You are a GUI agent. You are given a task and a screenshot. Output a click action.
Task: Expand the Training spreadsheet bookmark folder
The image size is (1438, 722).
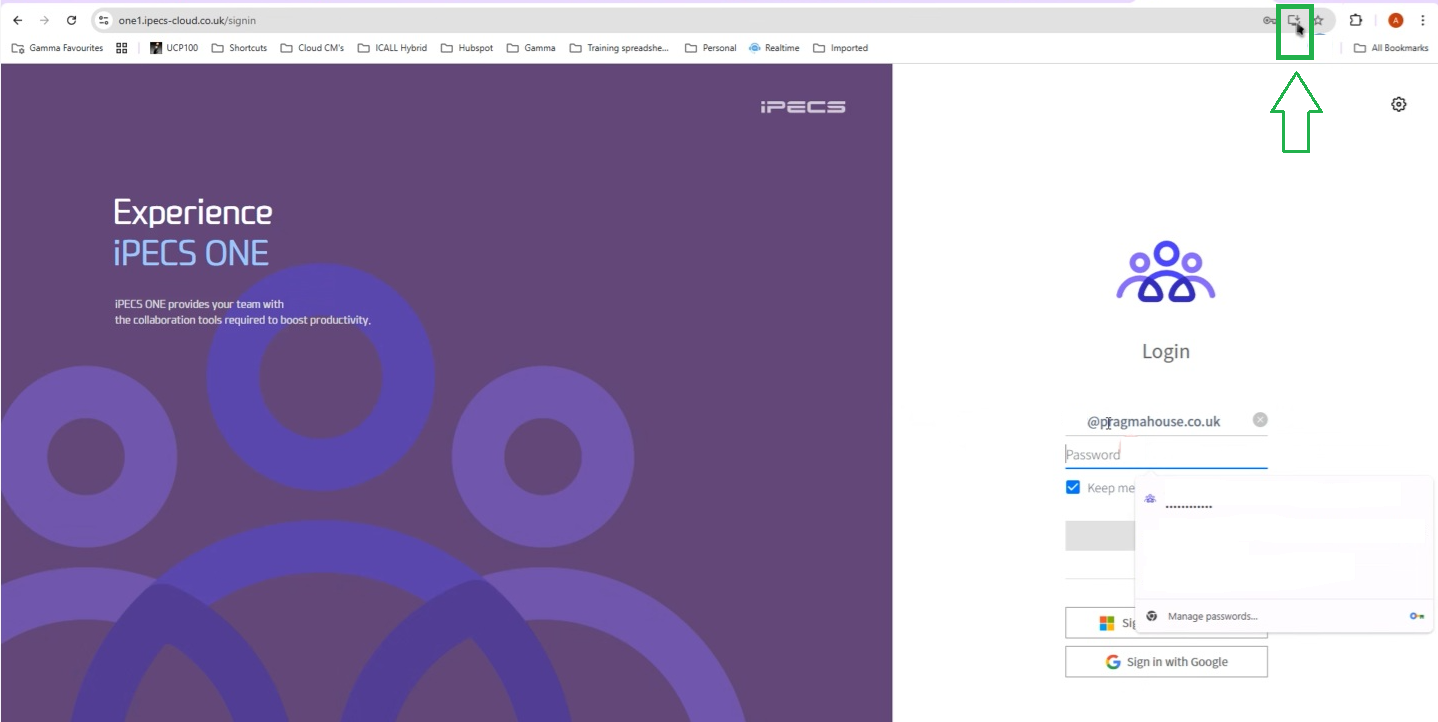point(620,48)
